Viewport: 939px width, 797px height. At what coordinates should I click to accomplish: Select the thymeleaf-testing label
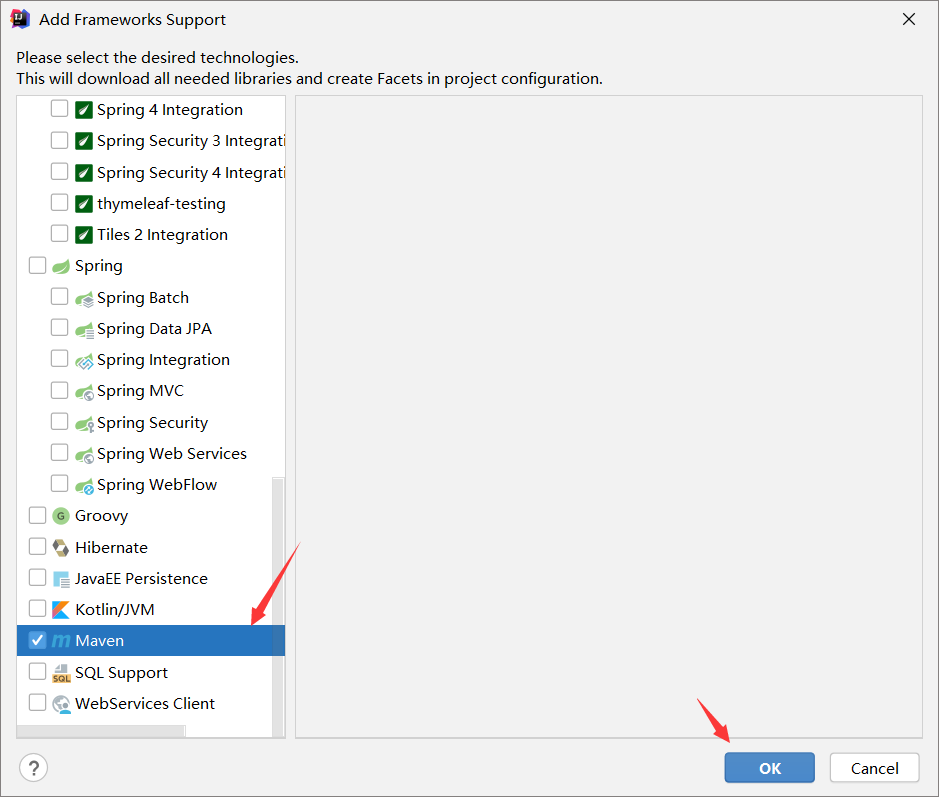pos(161,204)
